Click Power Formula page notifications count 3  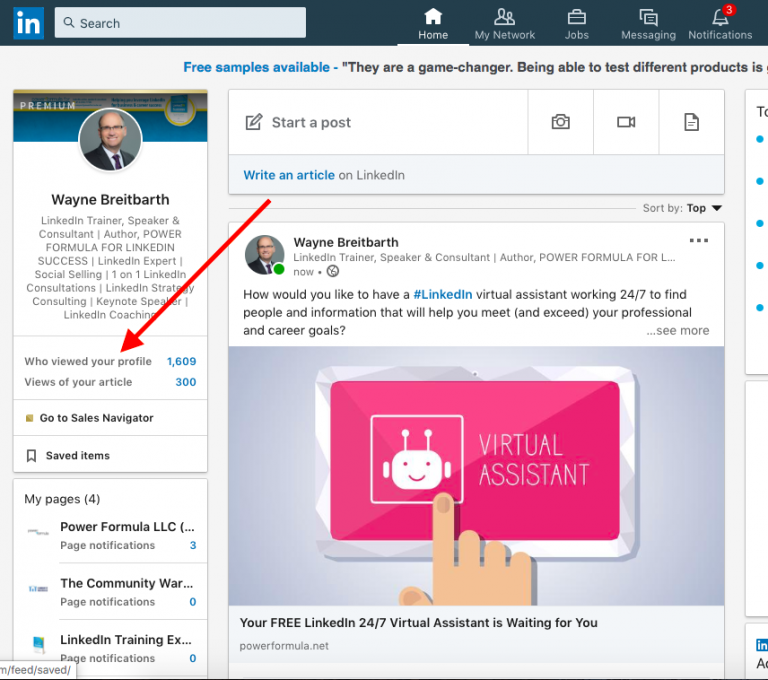[193, 545]
